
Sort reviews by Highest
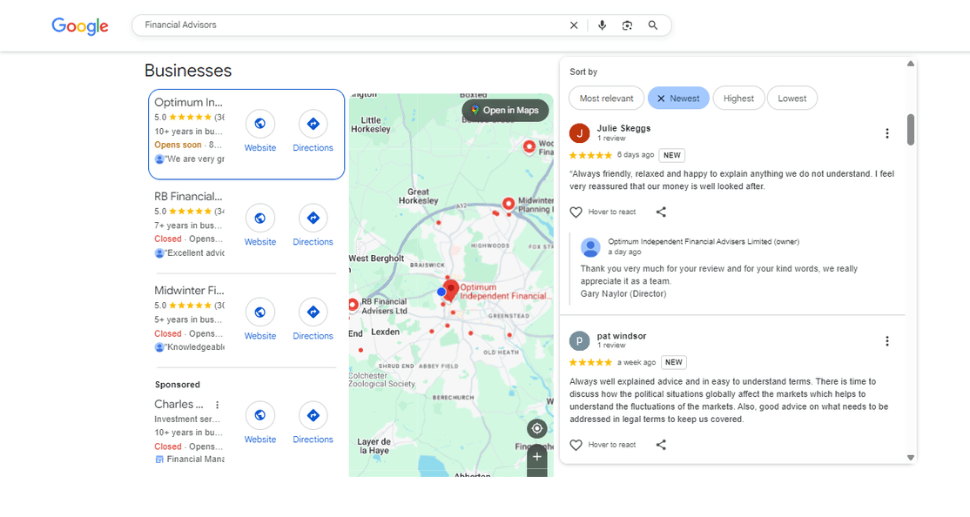point(739,98)
